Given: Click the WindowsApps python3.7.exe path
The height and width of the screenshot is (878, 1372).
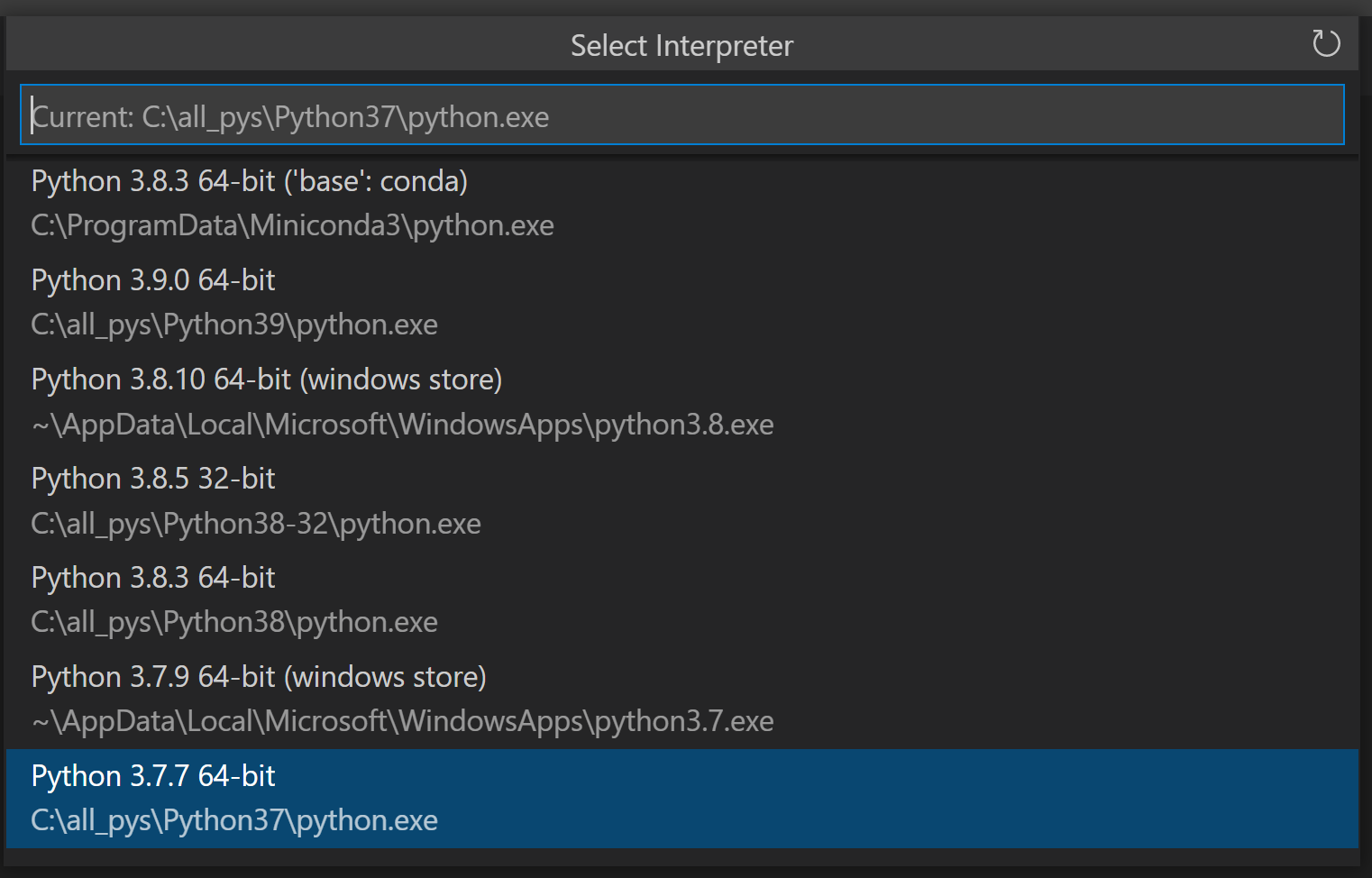Looking at the screenshot, I should (x=402, y=721).
